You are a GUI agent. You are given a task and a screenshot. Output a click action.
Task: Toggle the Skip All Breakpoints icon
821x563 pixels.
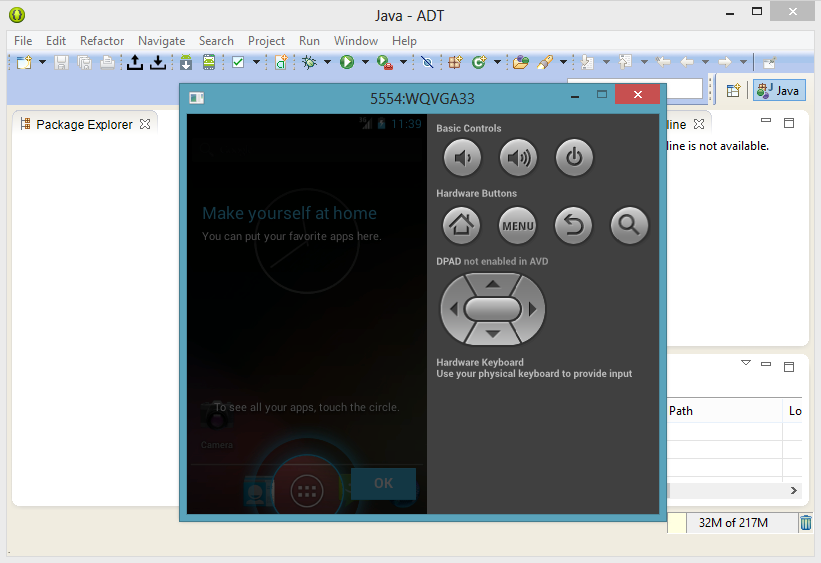click(427, 63)
